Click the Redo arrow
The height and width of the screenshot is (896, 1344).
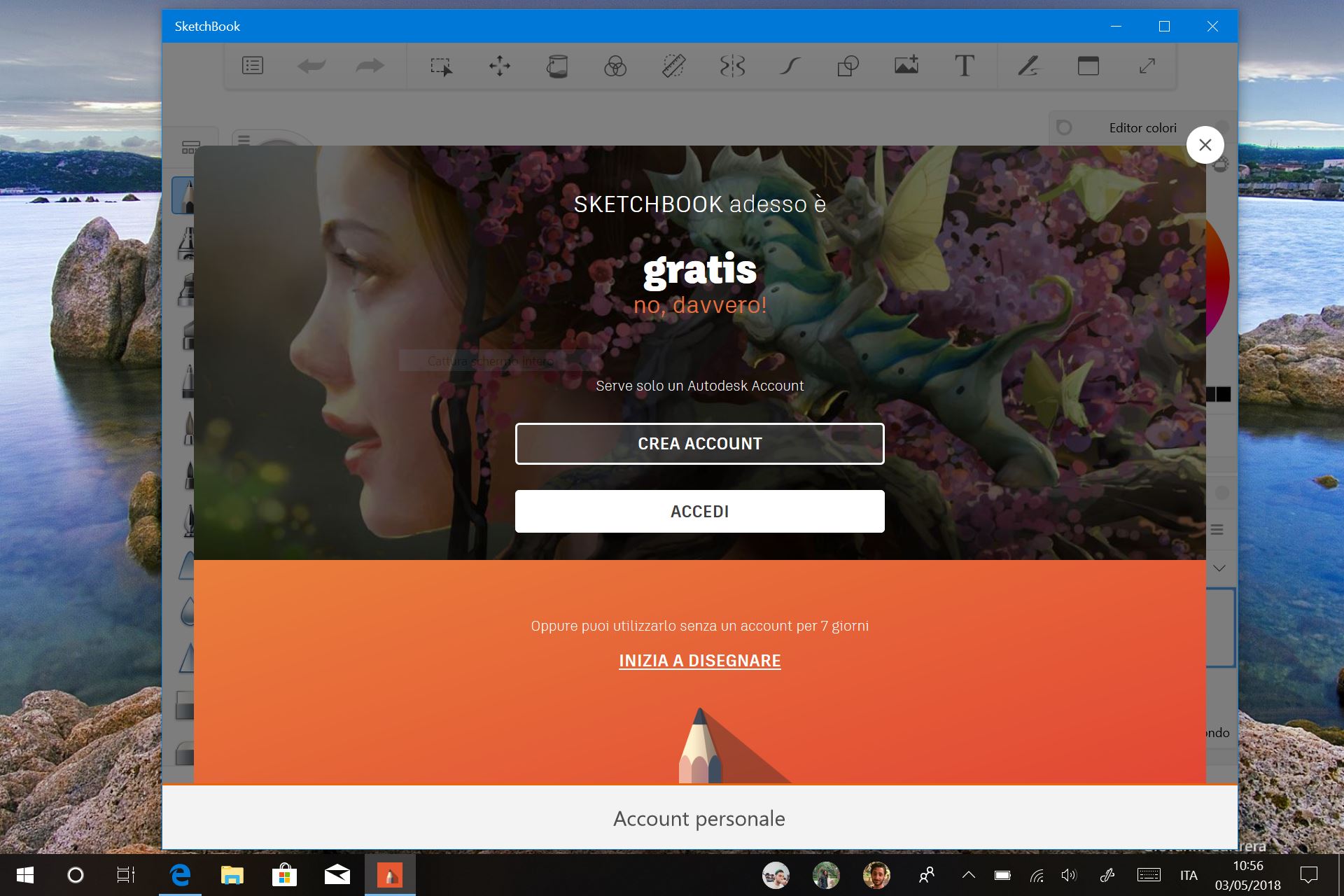coord(370,66)
